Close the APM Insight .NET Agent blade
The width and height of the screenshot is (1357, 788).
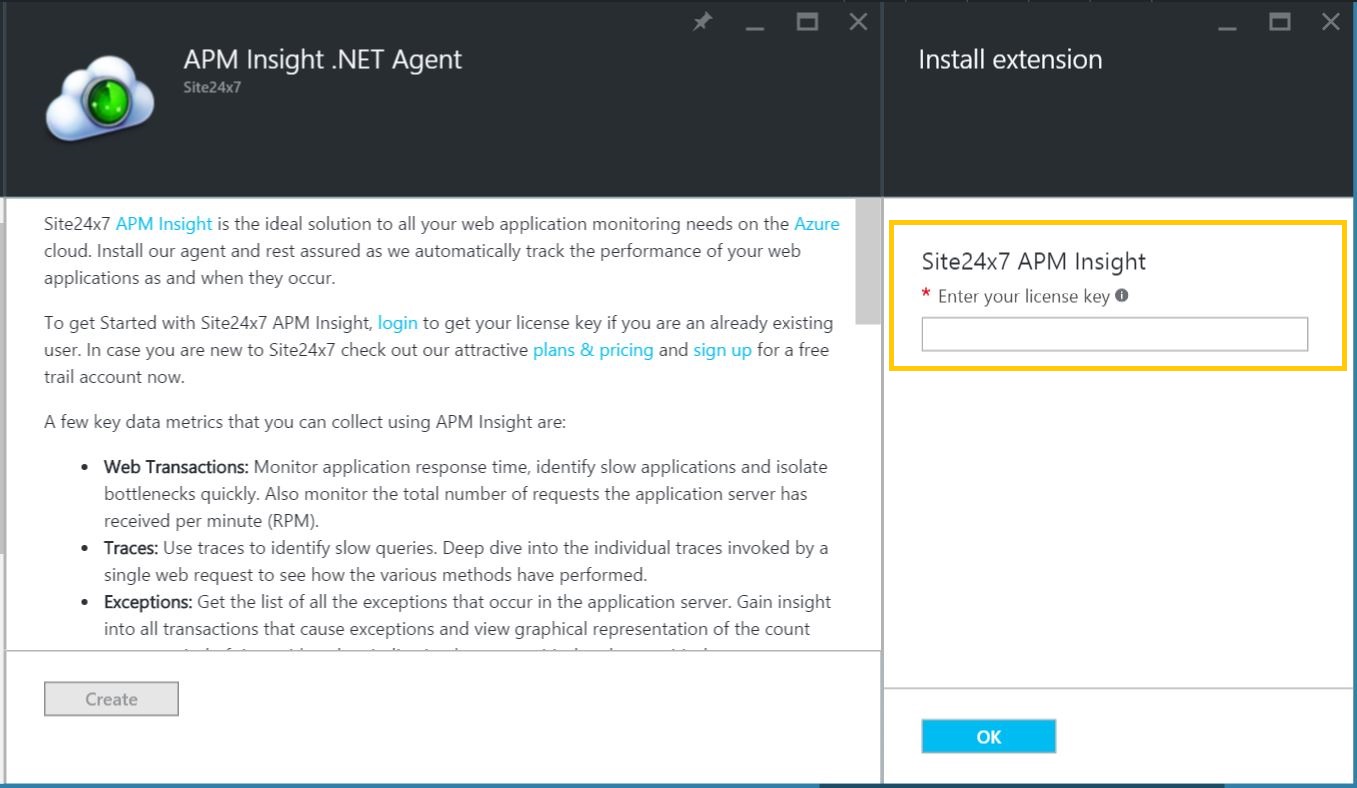[858, 22]
